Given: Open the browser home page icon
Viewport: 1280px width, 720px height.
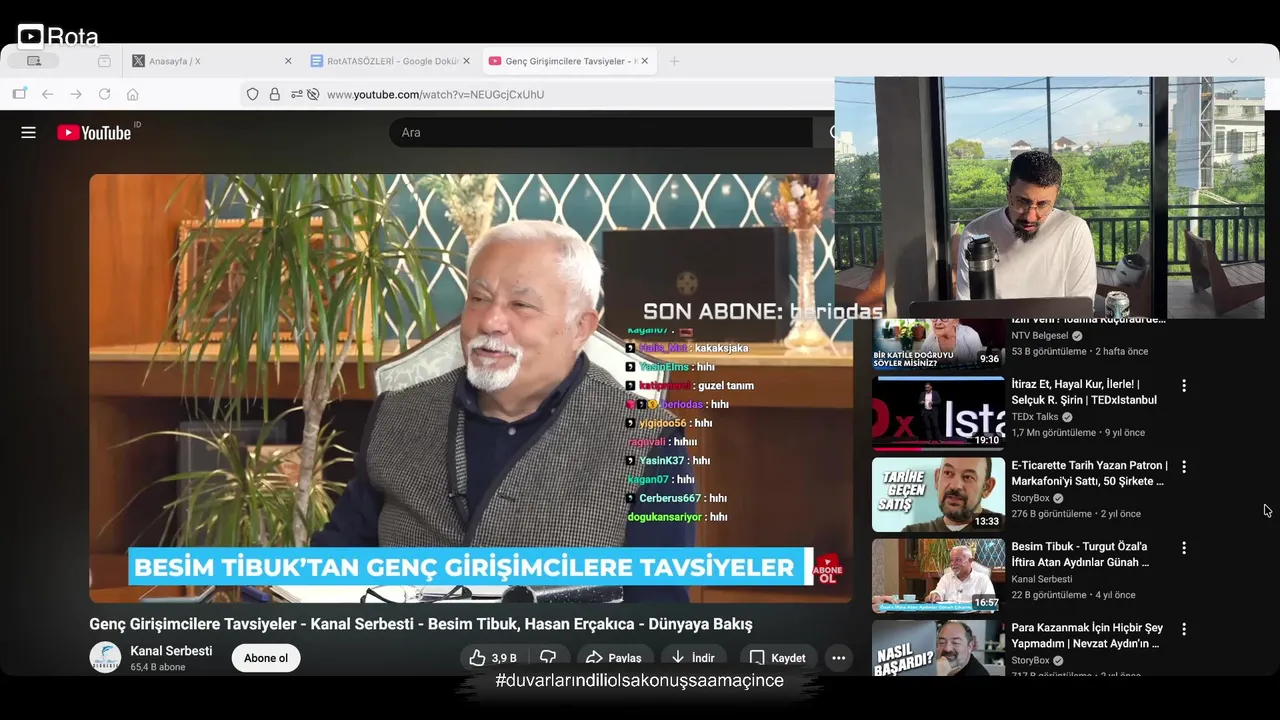Looking at the screenshot, I should point(132,94).
